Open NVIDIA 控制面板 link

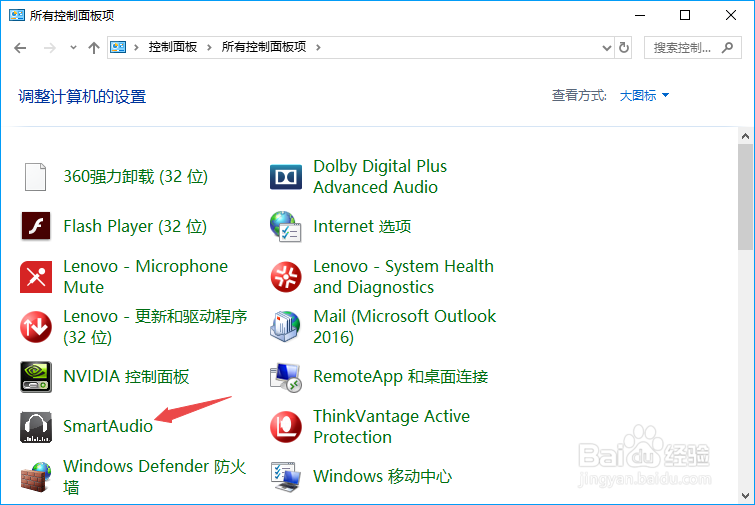[x=126, y=376]
